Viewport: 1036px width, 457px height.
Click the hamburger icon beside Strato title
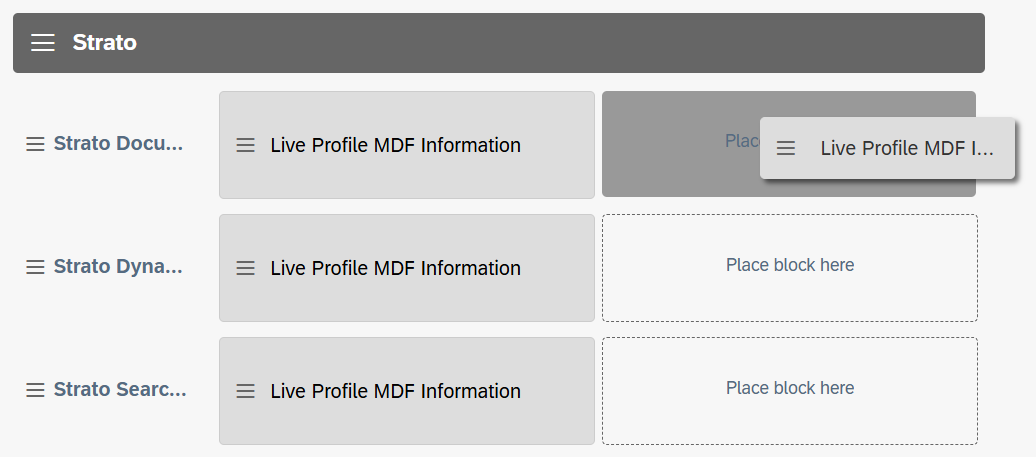click(x=43, y=43)
